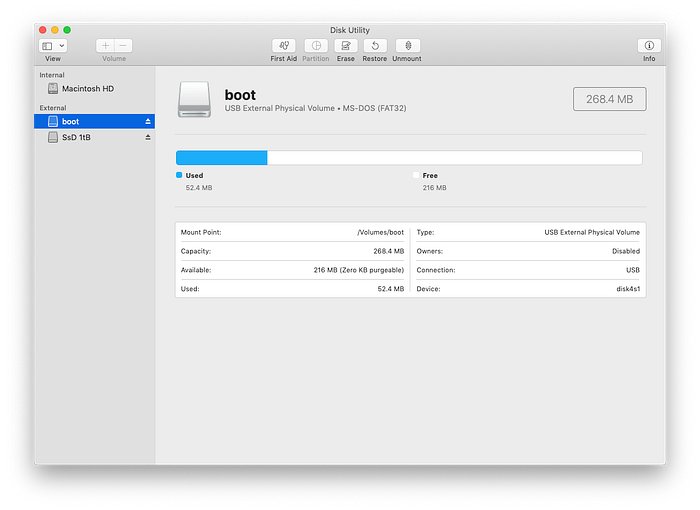Select SsD 1tB in the sidebar

point(95,138)
